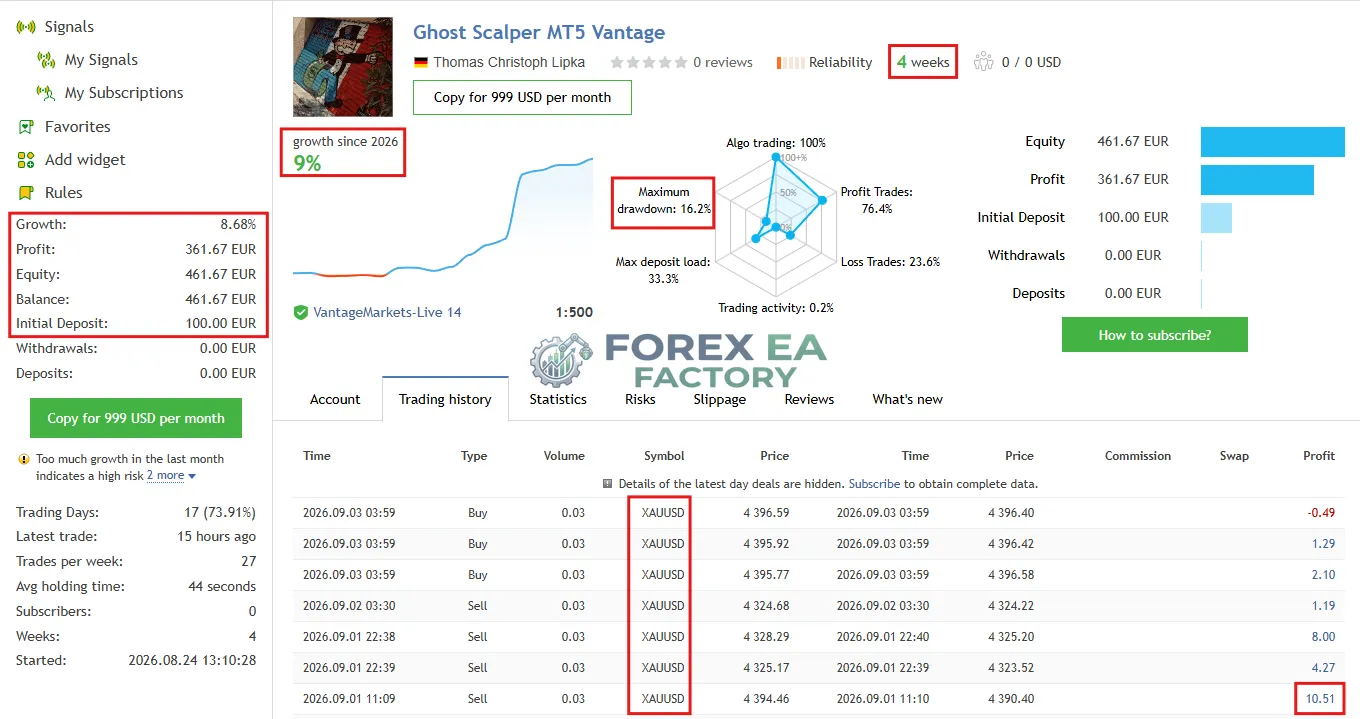Click the Ghost Scalper signal thumbnail image
This screenshot has height=719, width=1360.
pos(343,67)
